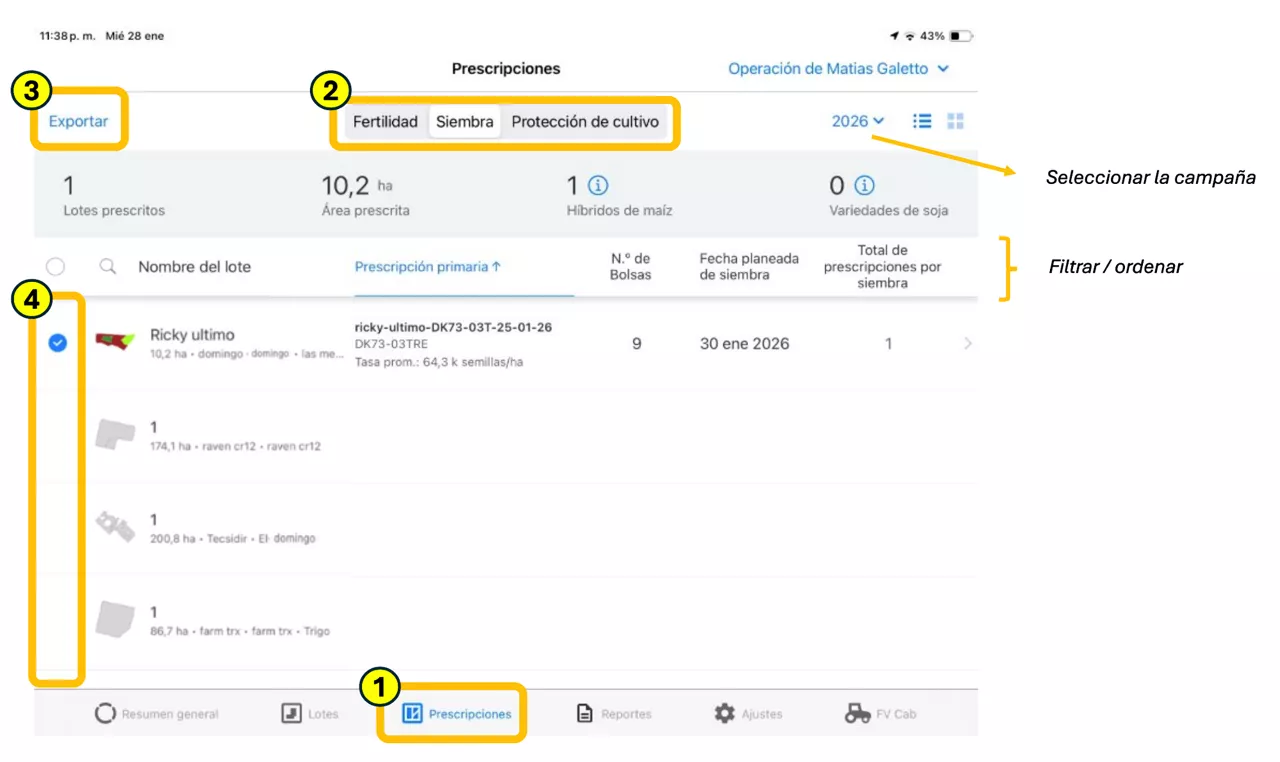1280x762 pixels.
Task: Select the Fertilidad tab
Action: pos(385,122)
